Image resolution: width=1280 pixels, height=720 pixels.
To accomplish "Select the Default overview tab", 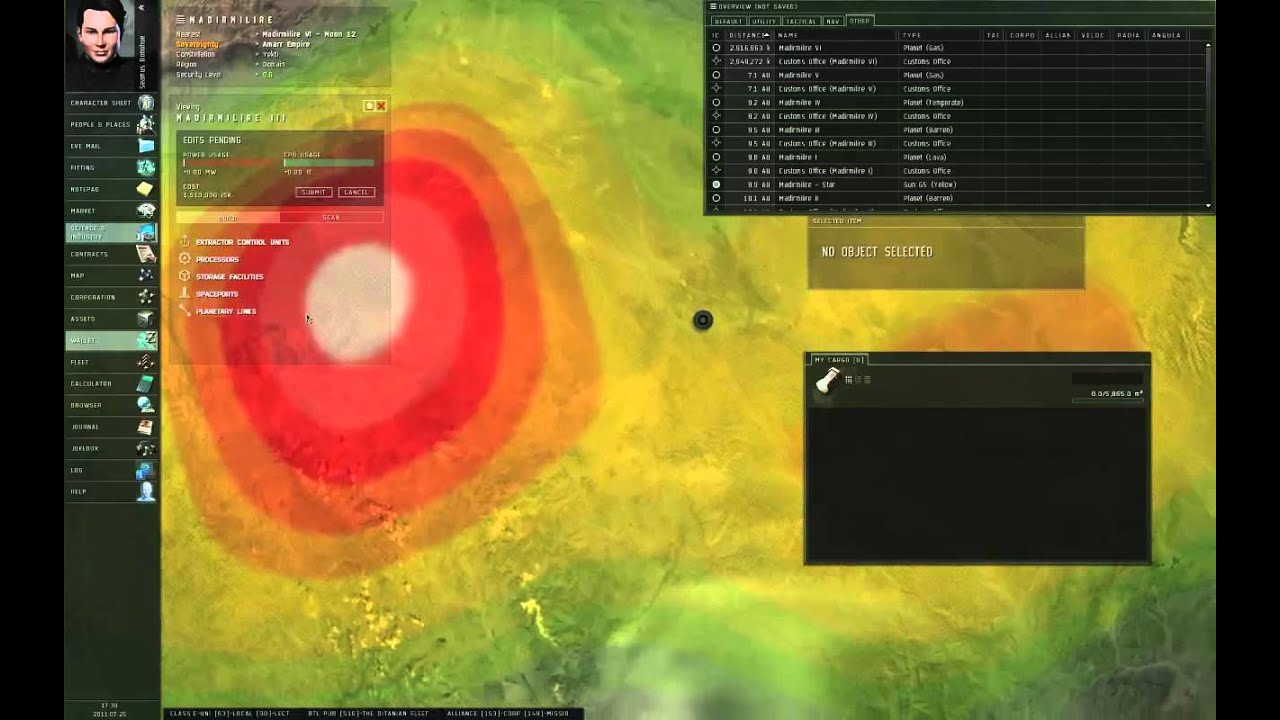I will tap(727, 20).
